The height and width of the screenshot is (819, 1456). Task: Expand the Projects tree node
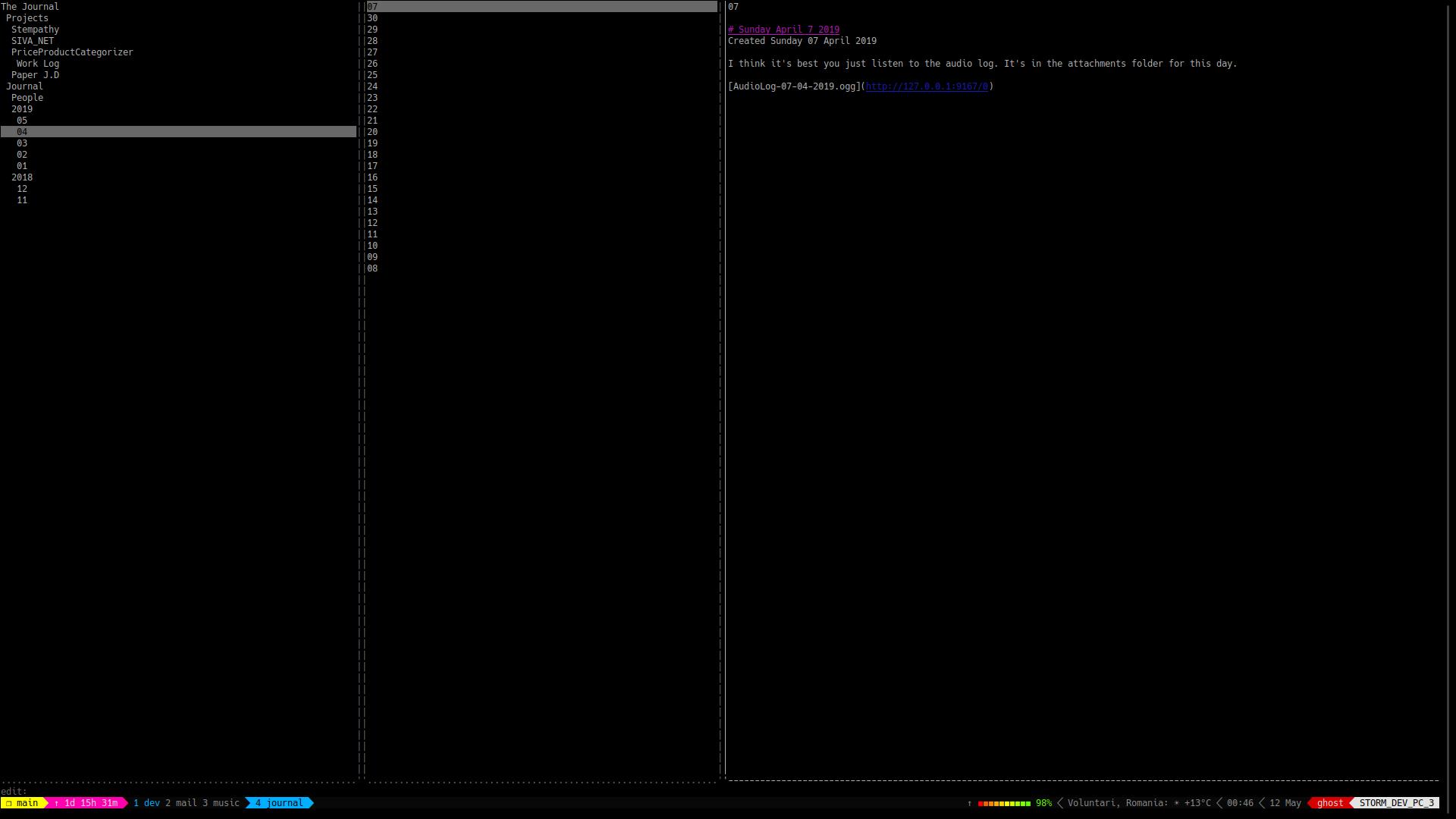29,17
